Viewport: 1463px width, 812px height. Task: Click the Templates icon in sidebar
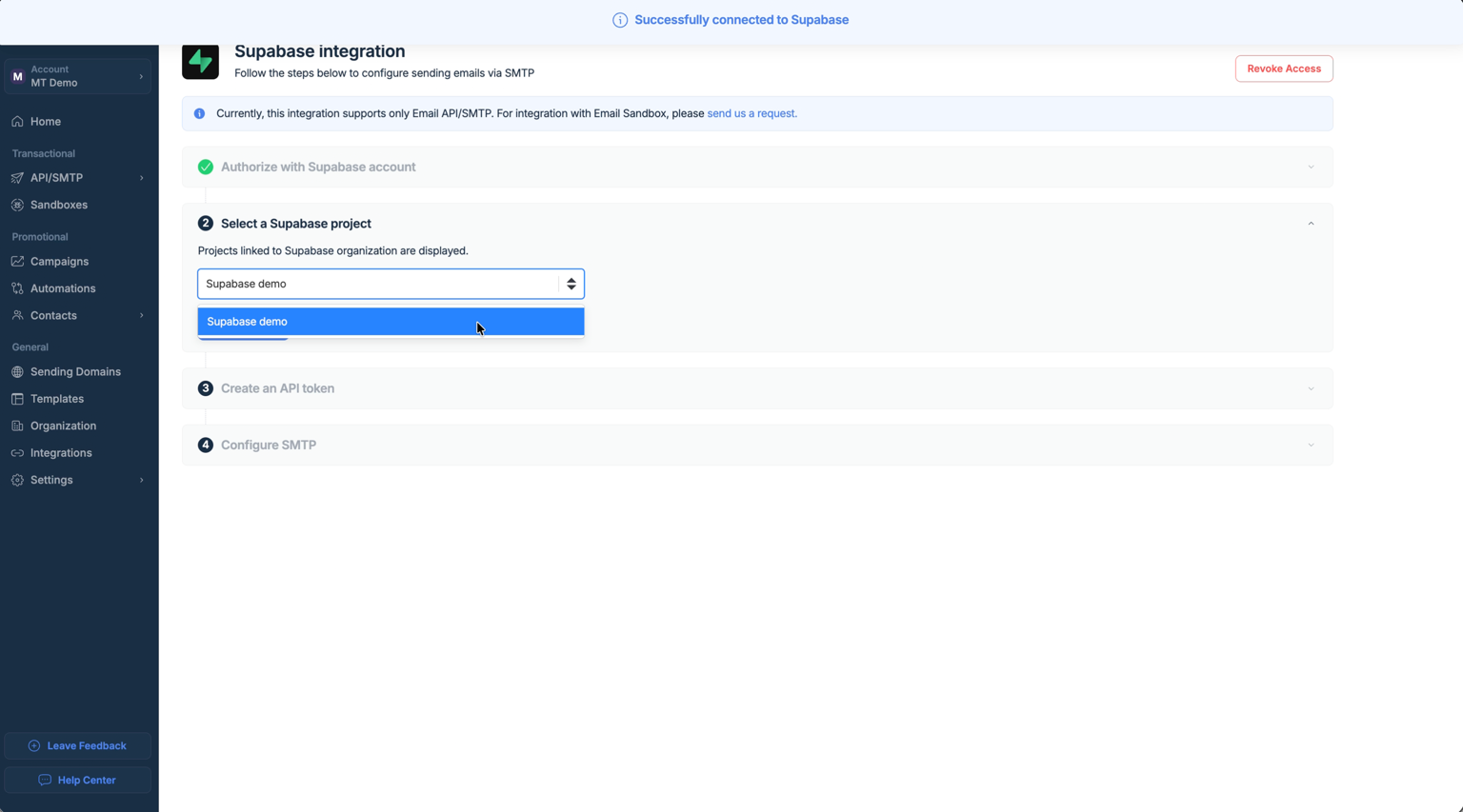pyautogui.click(x=17, y=399)
